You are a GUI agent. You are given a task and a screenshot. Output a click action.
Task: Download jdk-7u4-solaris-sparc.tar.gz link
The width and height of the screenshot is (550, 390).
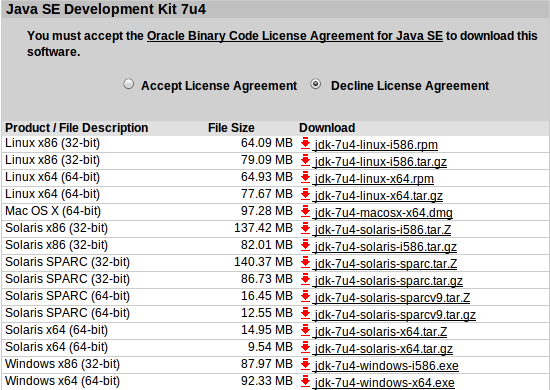tap(388, 281)
